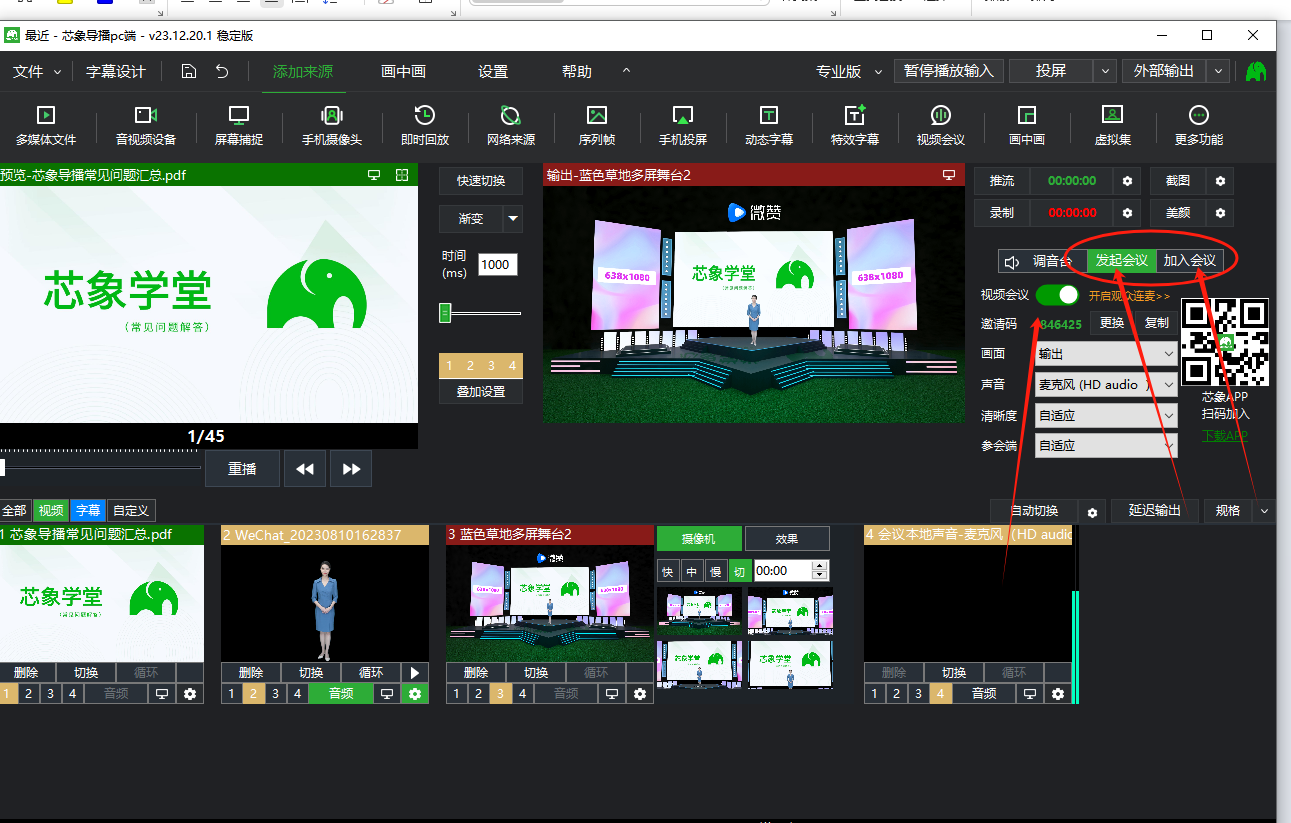Expand the 画面 输出 dropdown
Screen dimensions: 1291x823
pyautogui.click(x=1107, y=354)
